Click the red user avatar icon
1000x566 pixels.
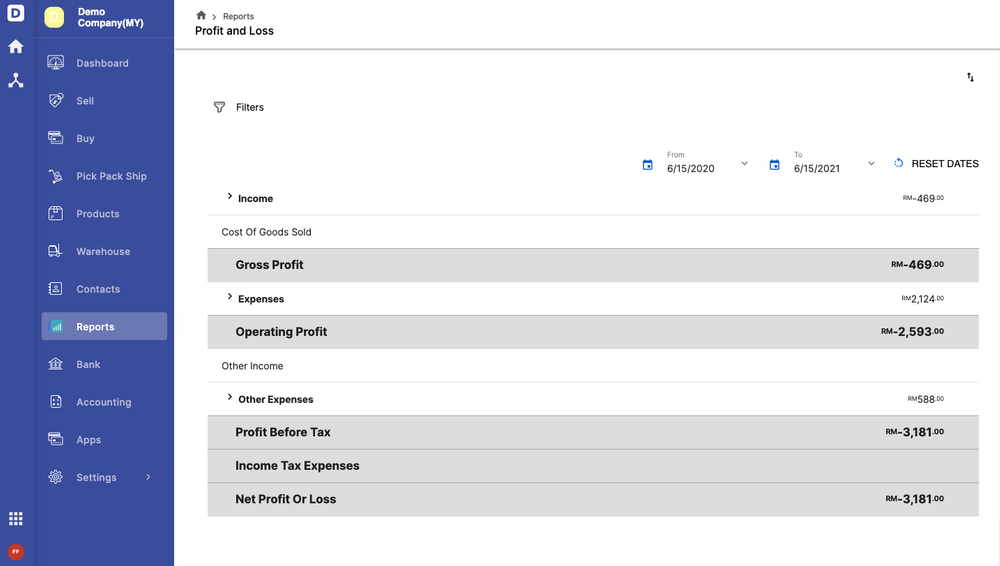tap(16, 551)
